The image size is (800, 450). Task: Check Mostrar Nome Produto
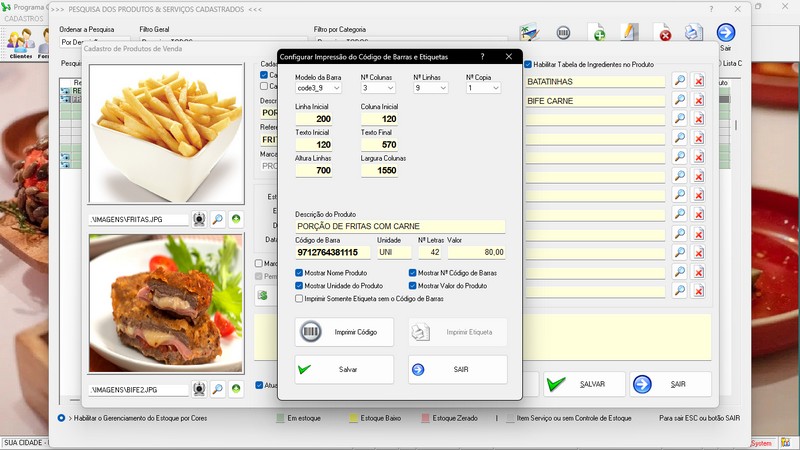(x=299, y=273)
